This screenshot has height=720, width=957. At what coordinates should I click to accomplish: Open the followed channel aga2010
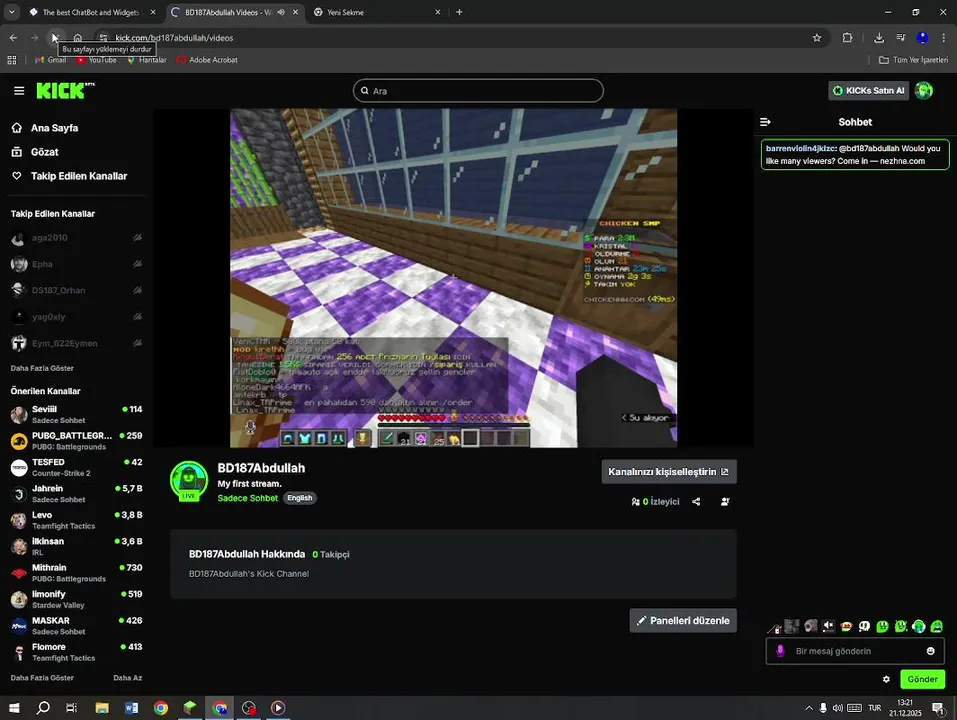(x=76, y=238)
